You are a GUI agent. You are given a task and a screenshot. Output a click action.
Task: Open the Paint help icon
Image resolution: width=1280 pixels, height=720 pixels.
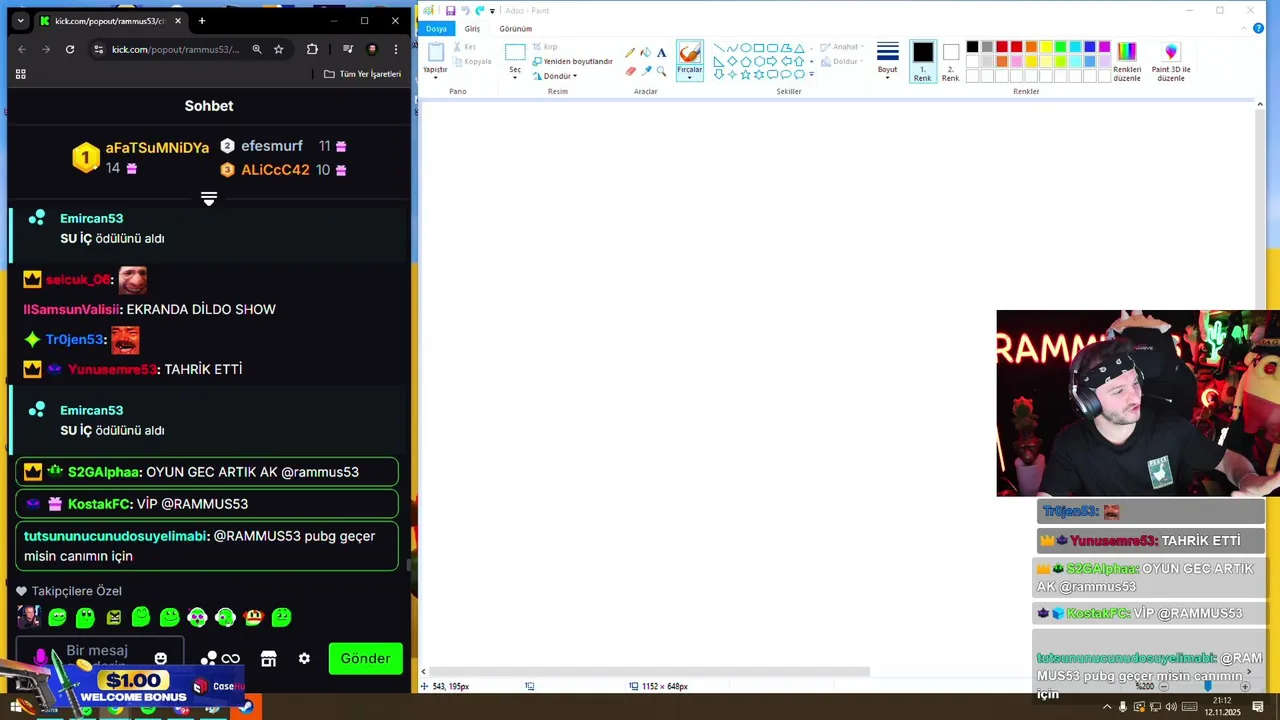click(x=1258, y=28)
